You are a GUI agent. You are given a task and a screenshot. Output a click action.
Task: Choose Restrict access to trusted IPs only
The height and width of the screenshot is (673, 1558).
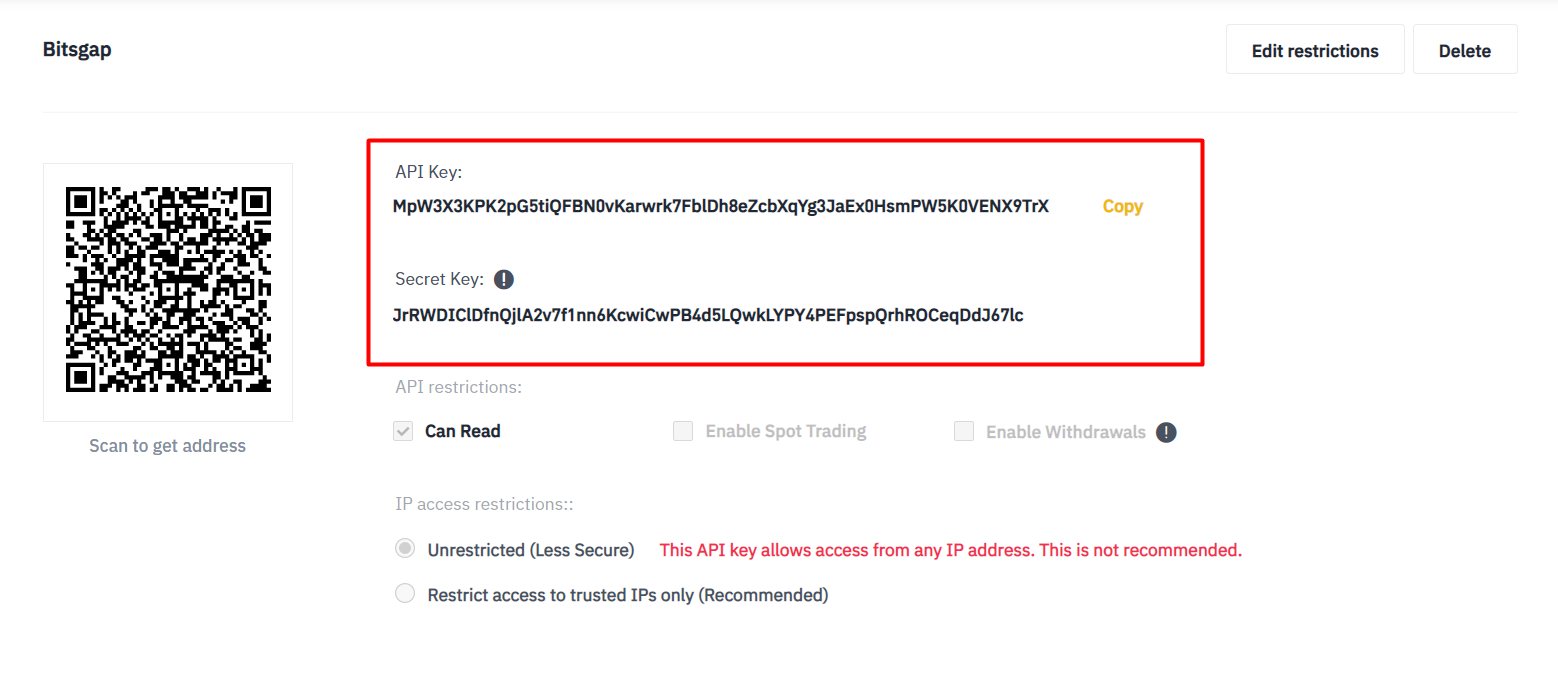coord(405,594)
